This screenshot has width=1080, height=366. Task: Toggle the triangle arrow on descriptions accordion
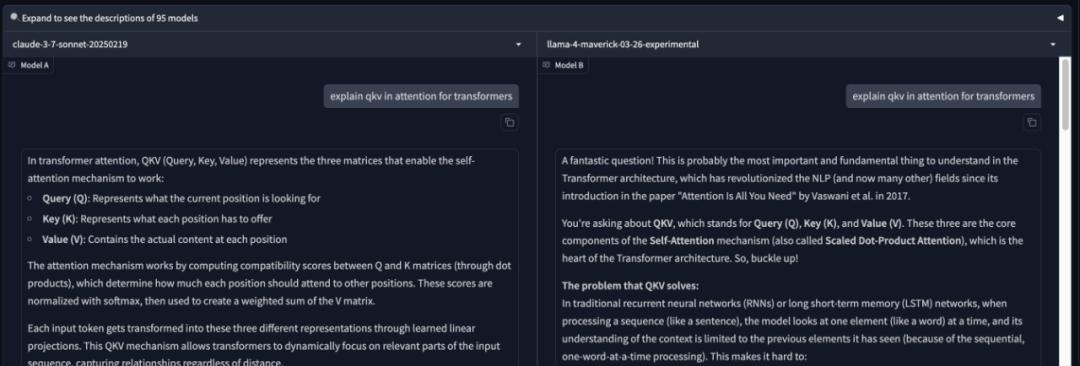[1060, 18]
